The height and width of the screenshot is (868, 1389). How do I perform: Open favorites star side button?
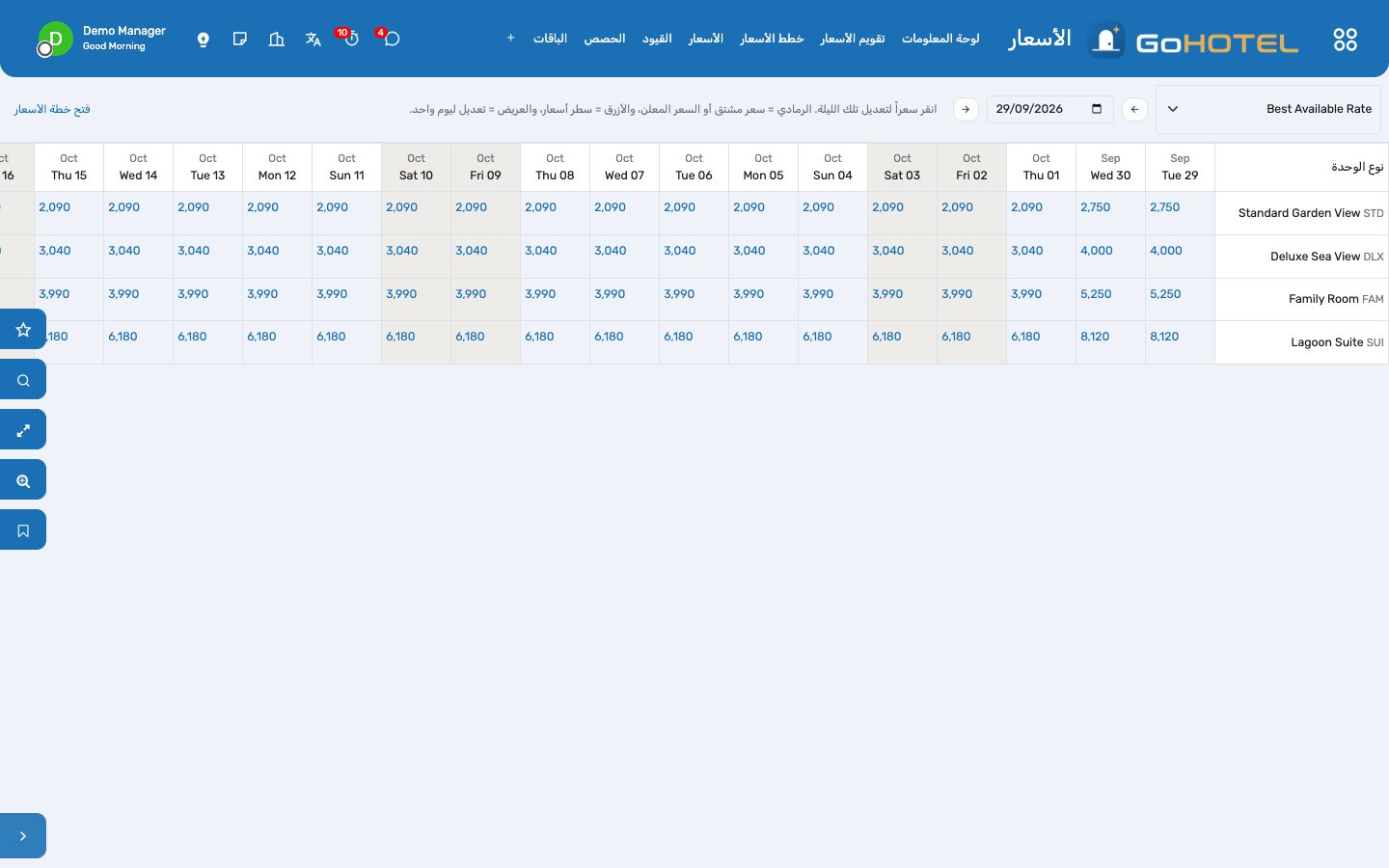23,330
